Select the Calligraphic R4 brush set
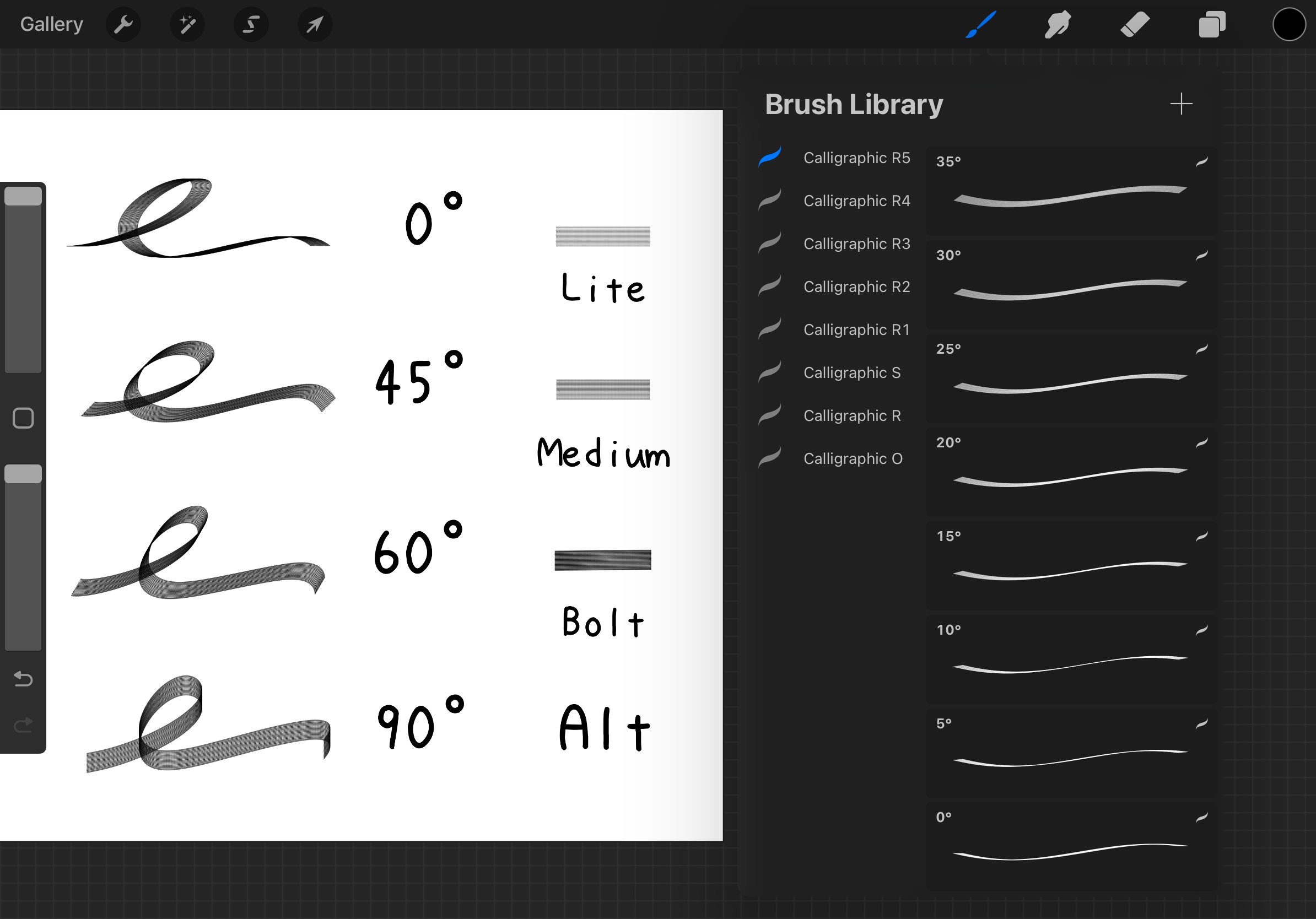 (856, 201)
